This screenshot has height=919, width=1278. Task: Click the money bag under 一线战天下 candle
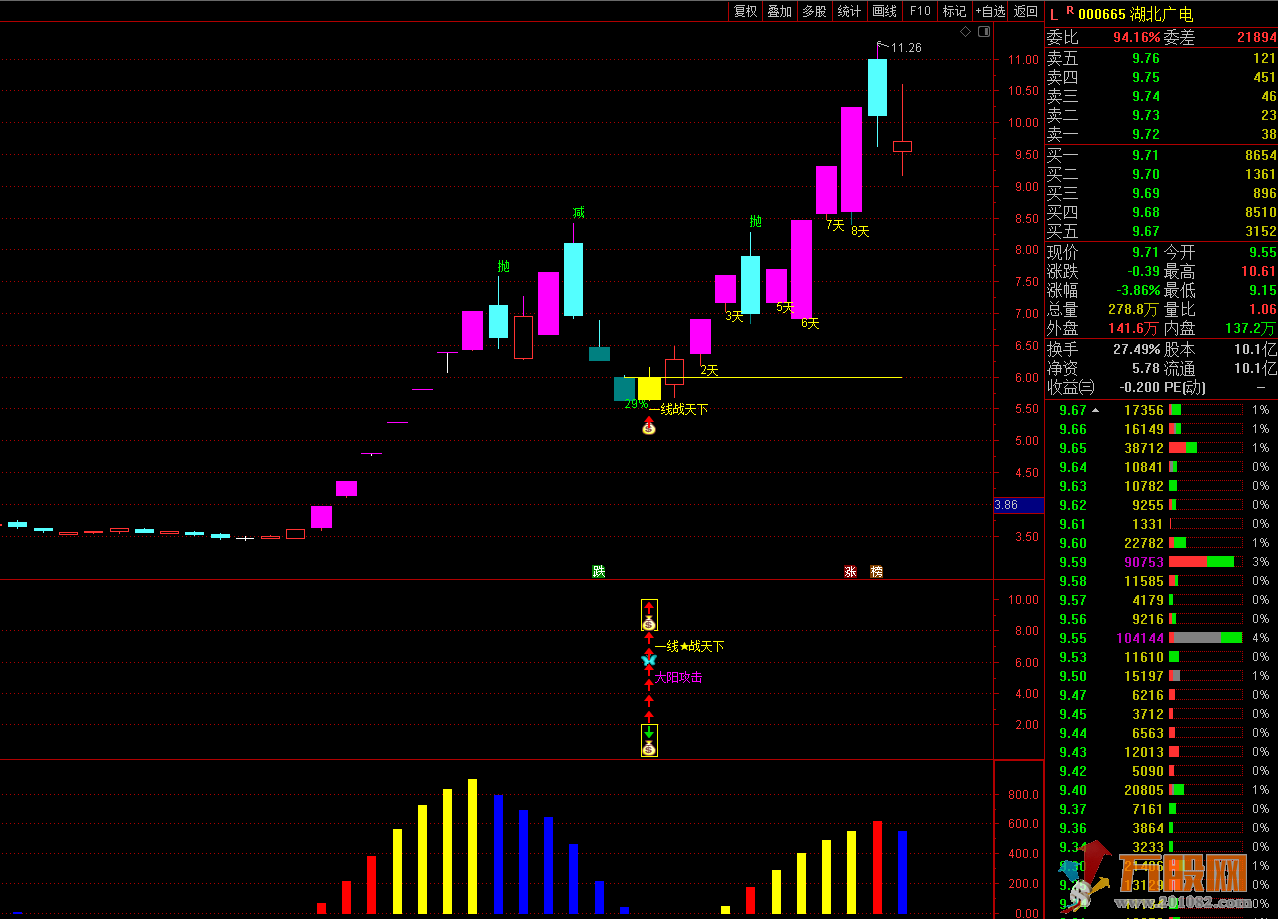coord(648,427)
